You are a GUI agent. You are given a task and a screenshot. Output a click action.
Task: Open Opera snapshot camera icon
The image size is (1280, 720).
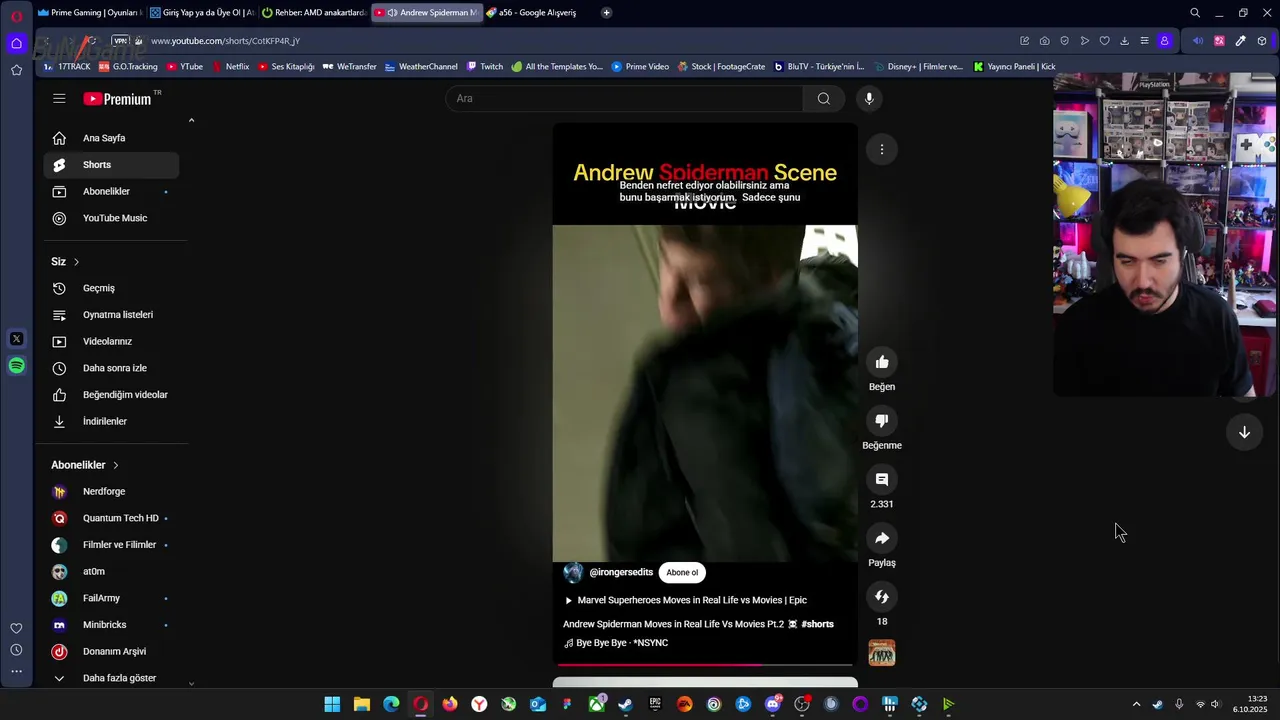tap(1044, 41)
